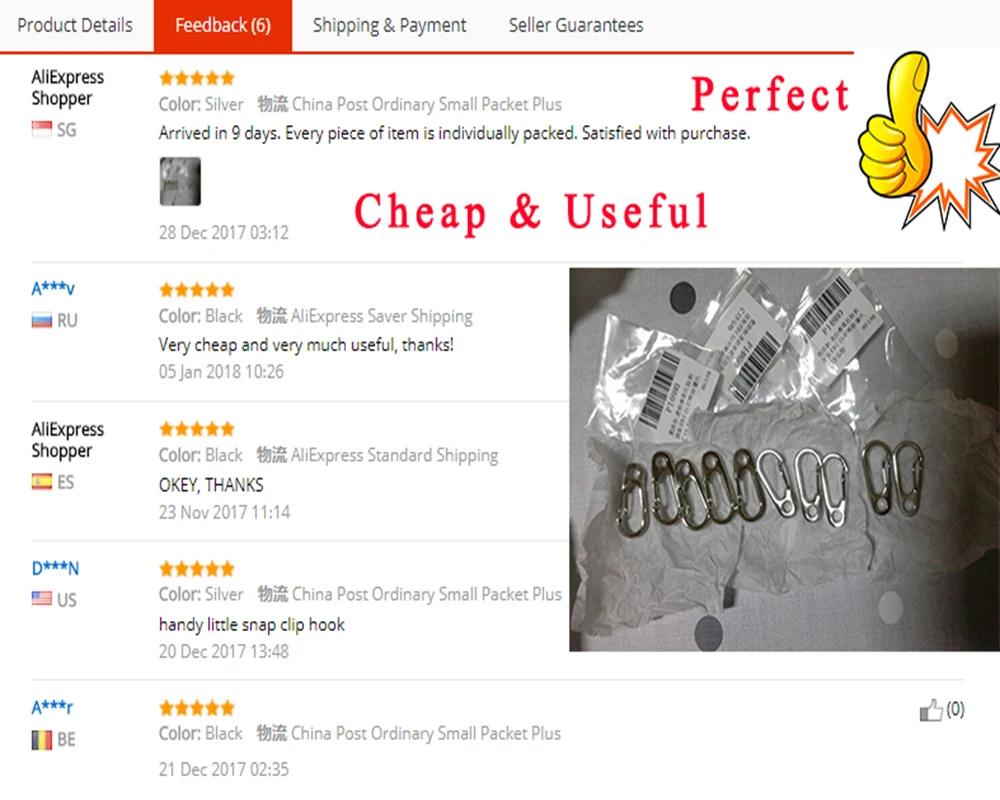This screenshot has height=800, width=1000.
Task: Click the large yellow thumbs-up graphic
Action: pos(893,124)
